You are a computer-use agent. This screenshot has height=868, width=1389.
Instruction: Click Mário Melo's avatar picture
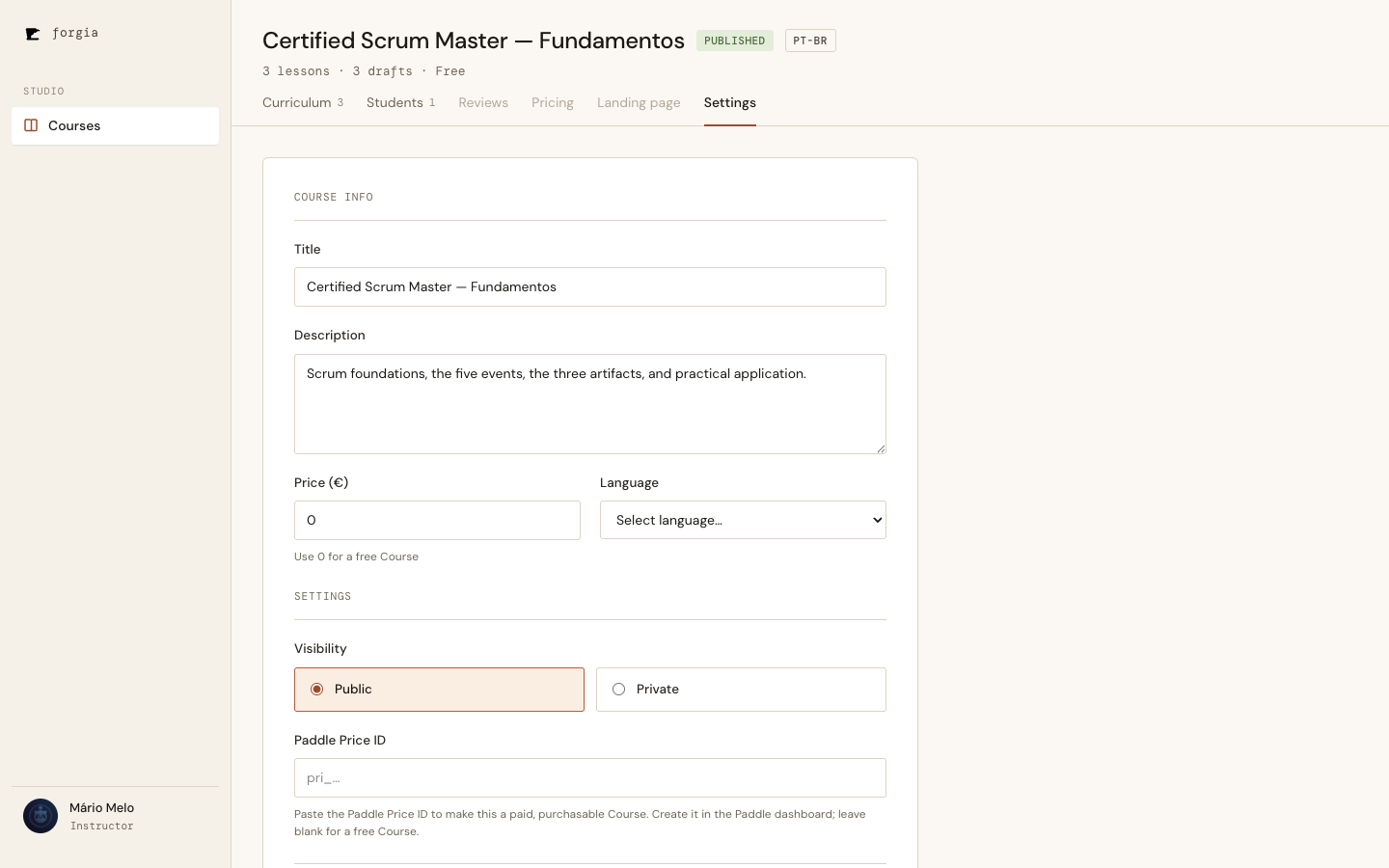41,816
